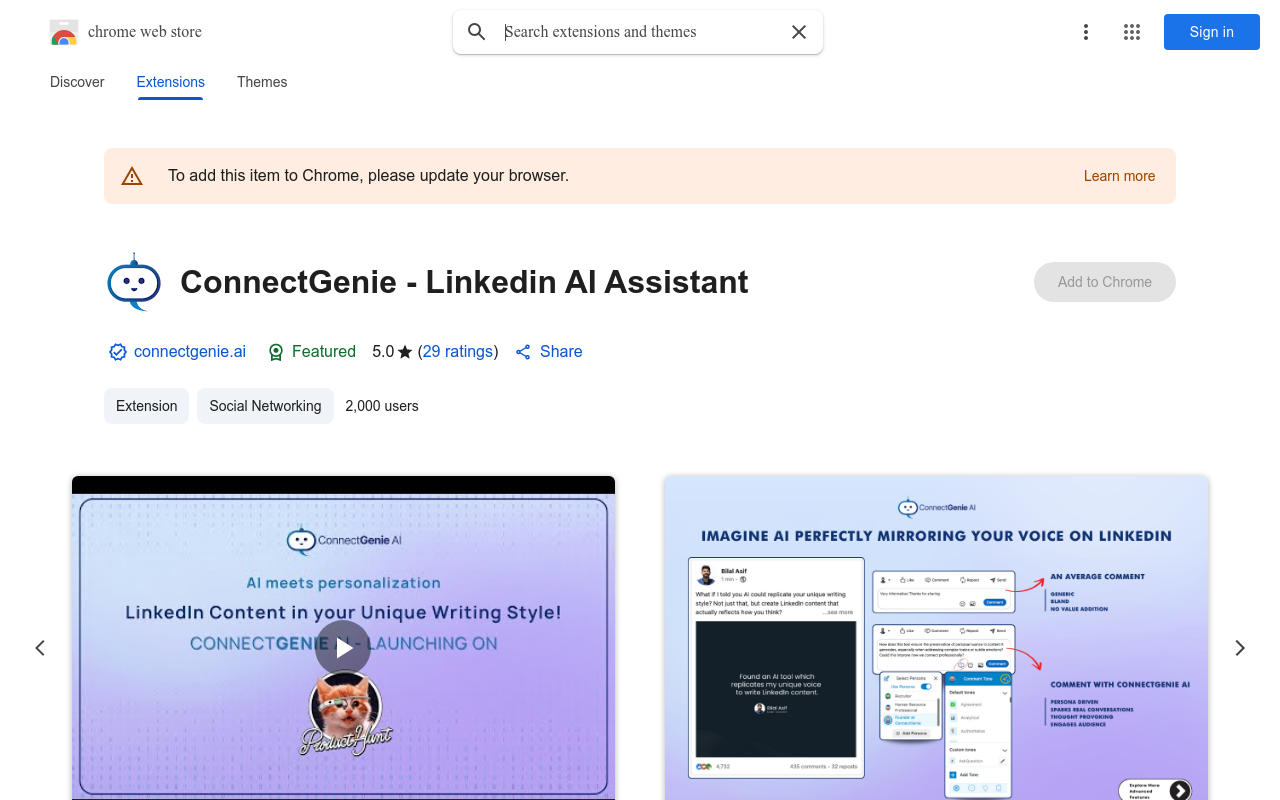Open the LinkedIn voice mirroring screenshot
The height and width of the screenshot is (800, 1280).
pos(937,638)
